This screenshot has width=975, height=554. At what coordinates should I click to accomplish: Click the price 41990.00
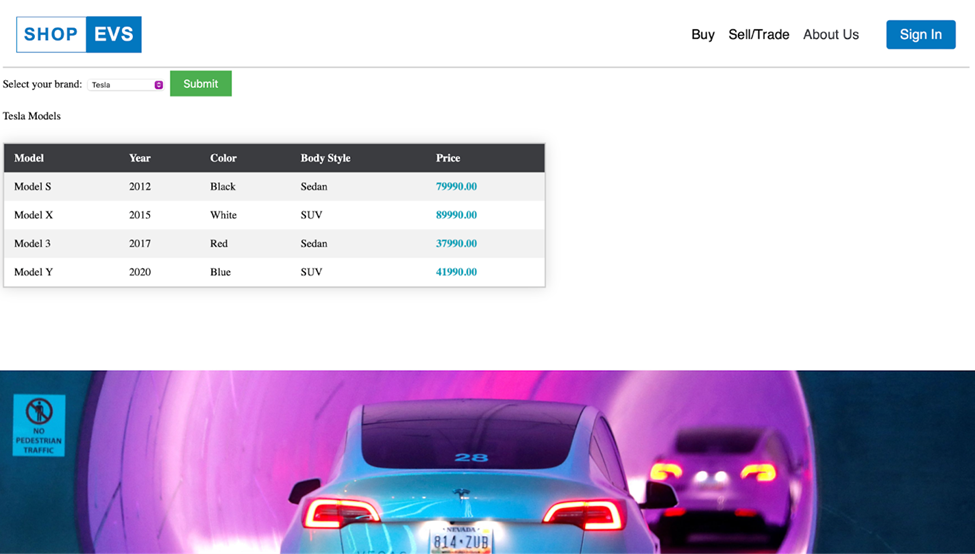[x=456, y=272]
